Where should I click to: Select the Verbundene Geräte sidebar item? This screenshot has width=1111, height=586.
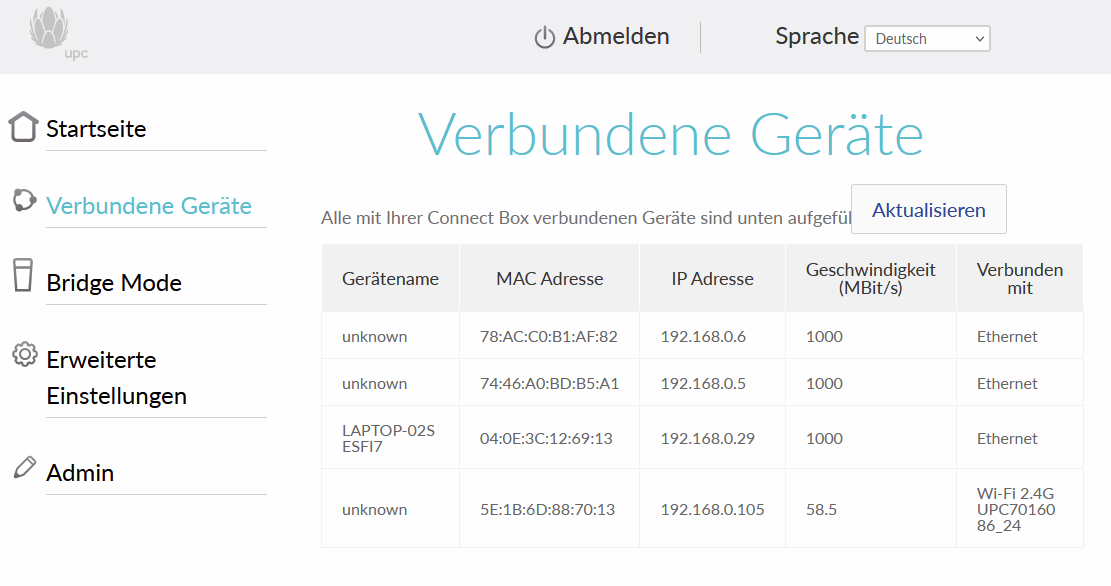149,206
